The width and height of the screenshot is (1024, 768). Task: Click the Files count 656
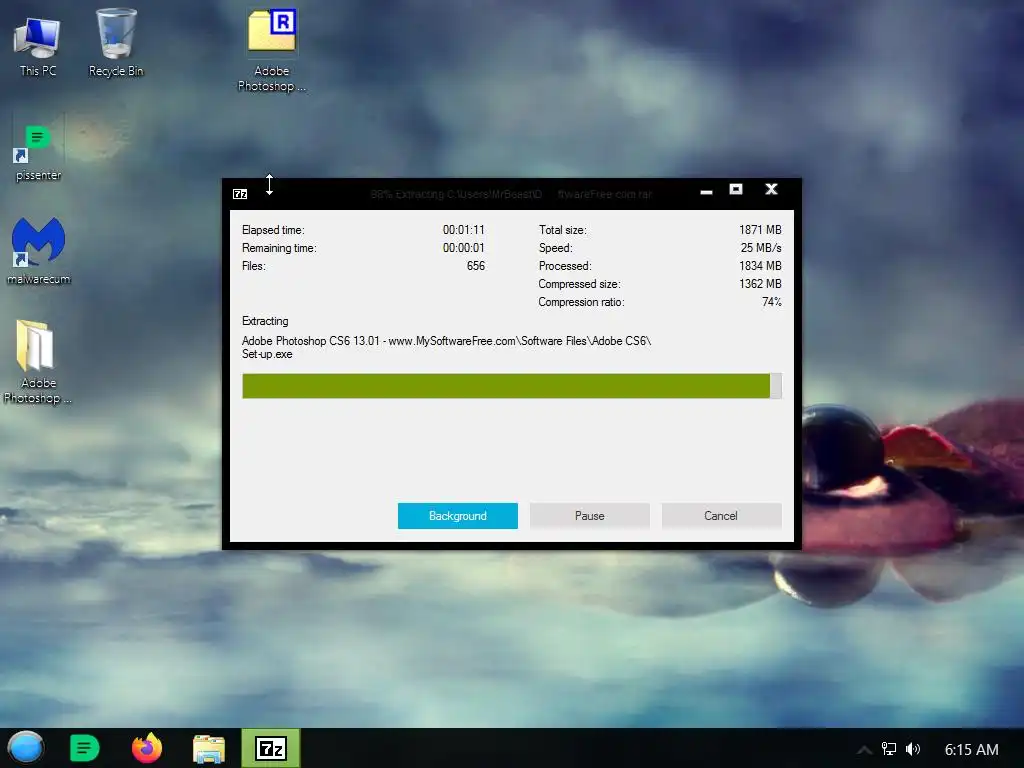coord(475,266)
